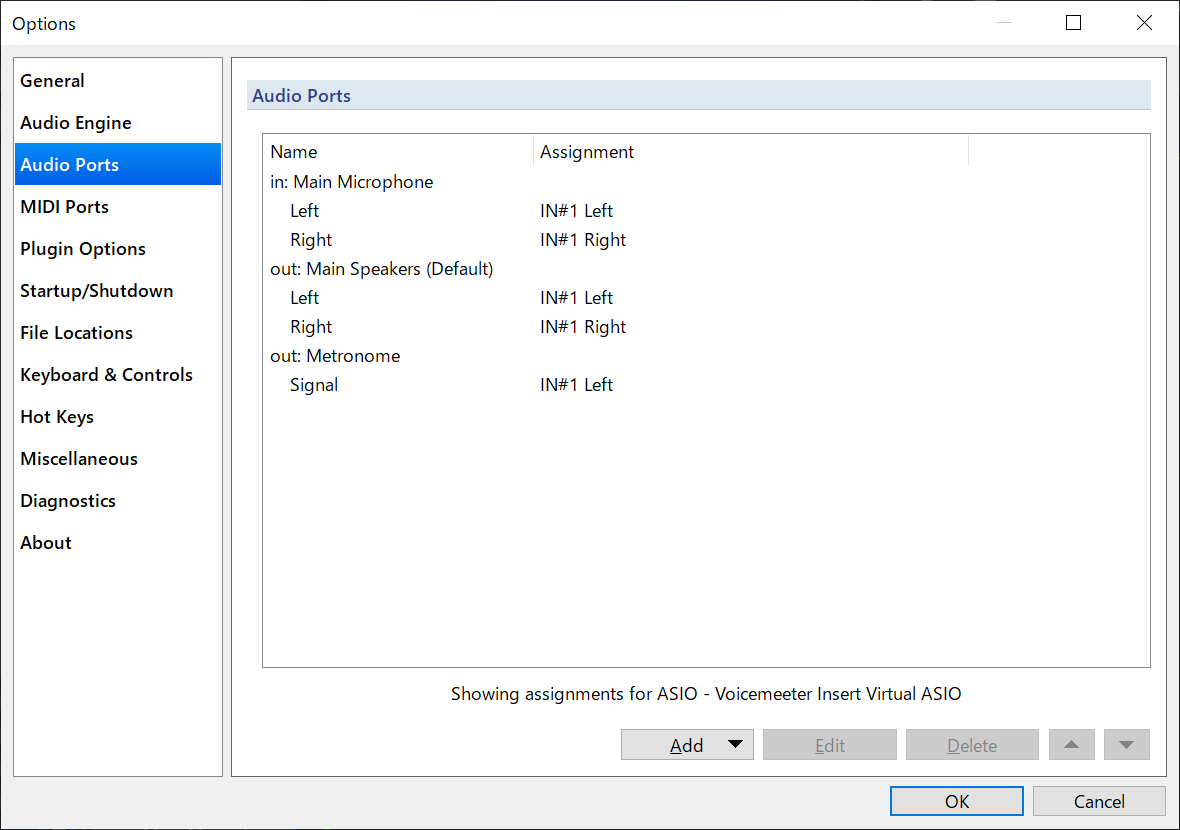The width and height of the screenshot is (1180, 830).
Task: Switch to Audio Engine settings
Action: (76, 123)
